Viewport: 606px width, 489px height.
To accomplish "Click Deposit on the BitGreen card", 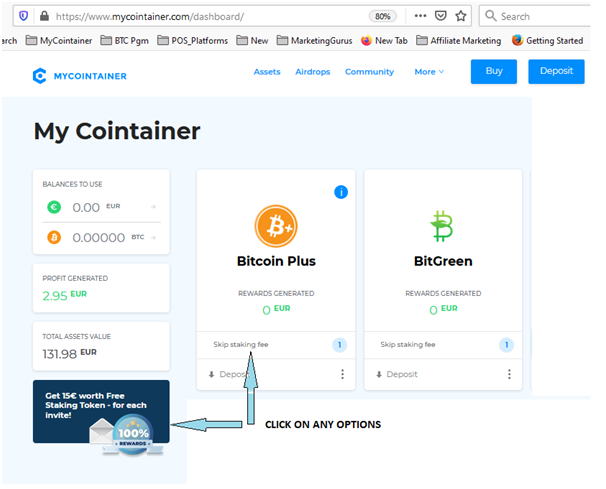I will point(397,374).
